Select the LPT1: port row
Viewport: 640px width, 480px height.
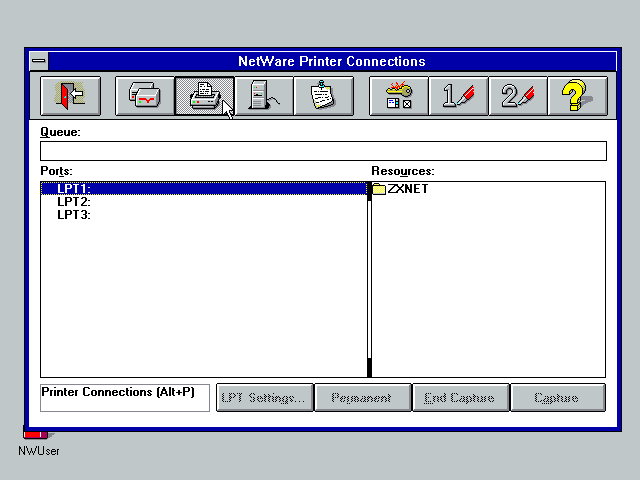click(204, 189)
